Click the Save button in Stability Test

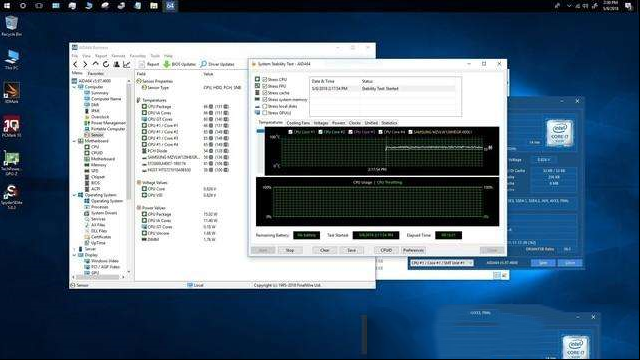pos(351,250)
